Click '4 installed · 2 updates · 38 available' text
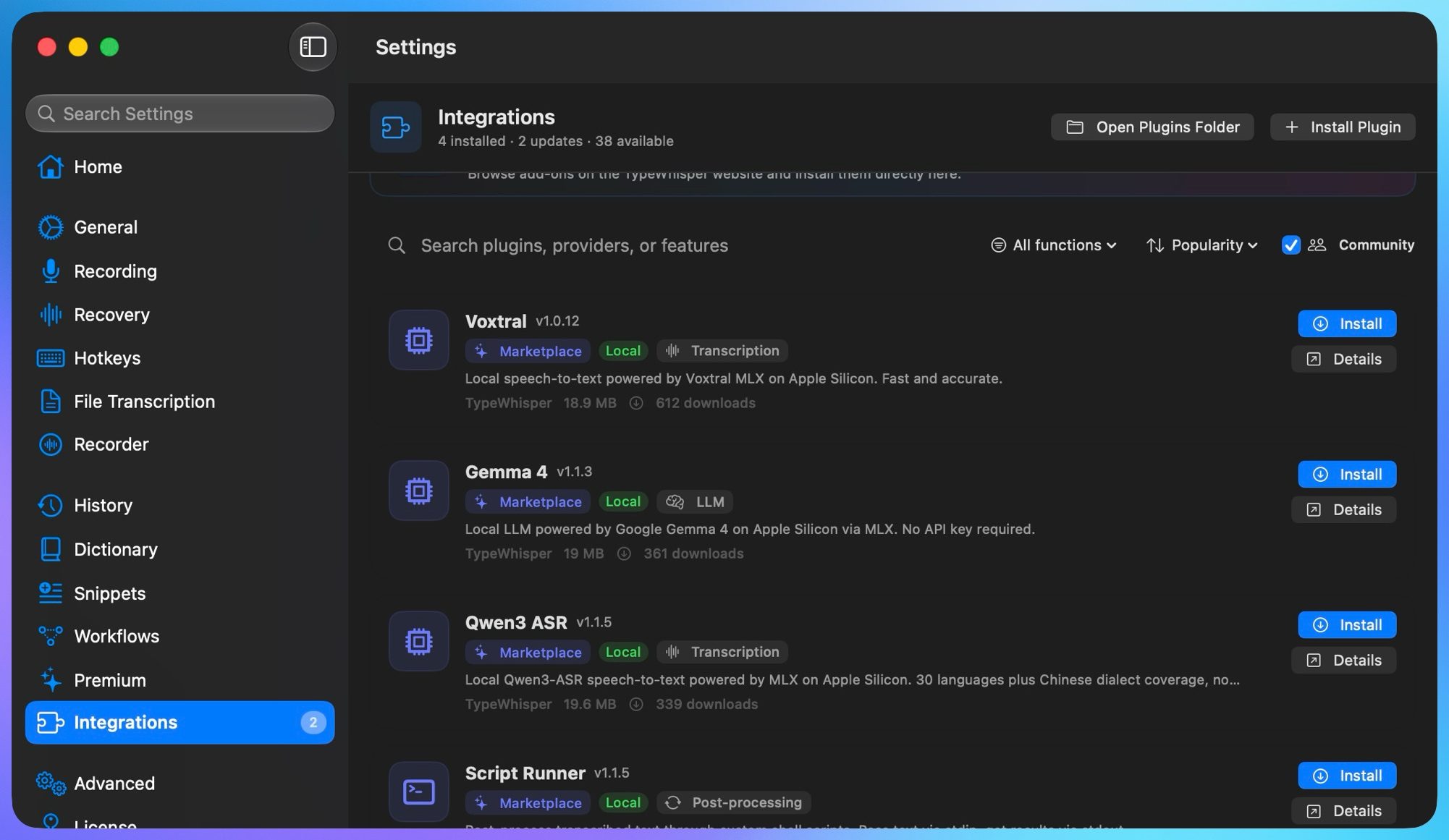 tap(556, 141)
